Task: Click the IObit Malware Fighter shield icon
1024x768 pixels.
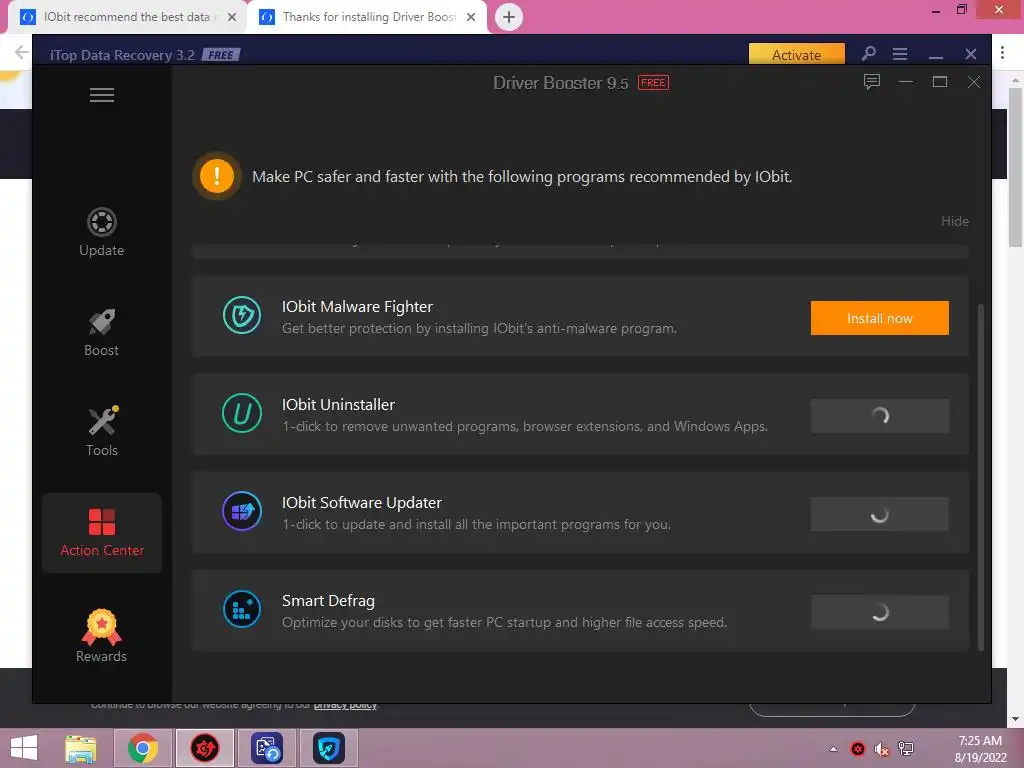Action: [242, 315]
